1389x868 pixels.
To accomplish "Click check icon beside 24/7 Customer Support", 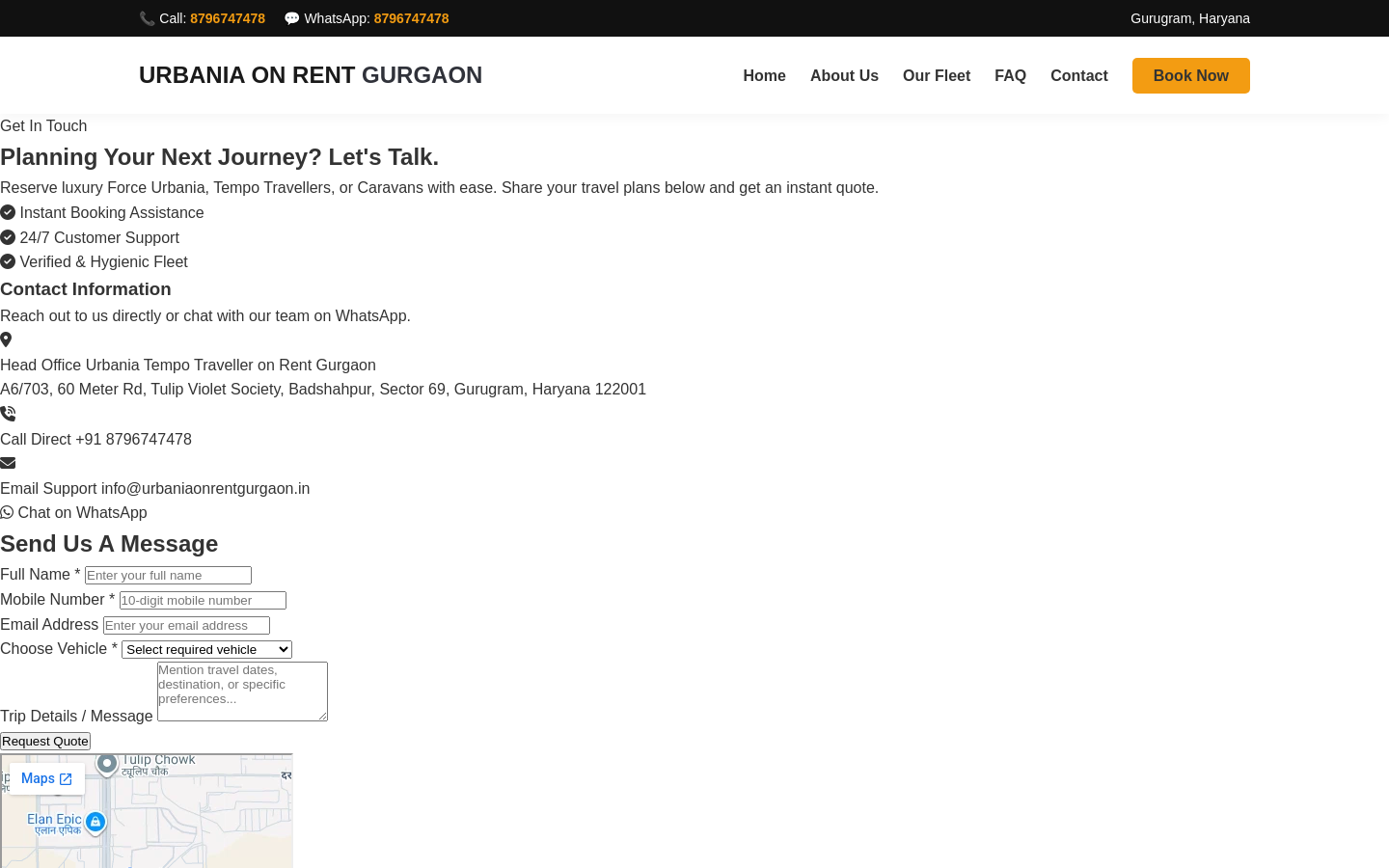I will coord(8,237).
